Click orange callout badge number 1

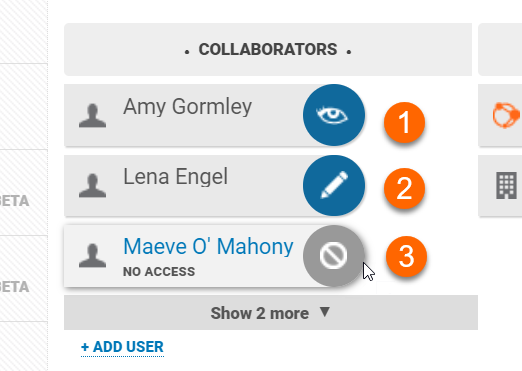pos(404,122)
